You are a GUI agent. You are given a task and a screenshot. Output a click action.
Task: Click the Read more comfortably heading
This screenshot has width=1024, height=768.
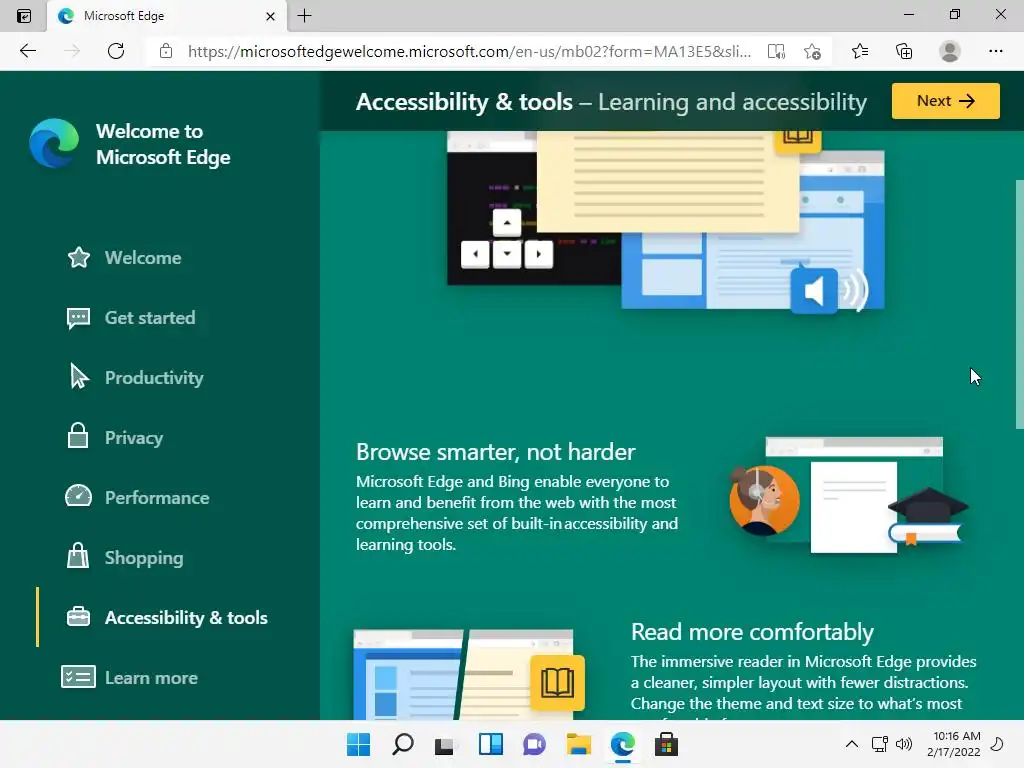click(x=752, y=632)
